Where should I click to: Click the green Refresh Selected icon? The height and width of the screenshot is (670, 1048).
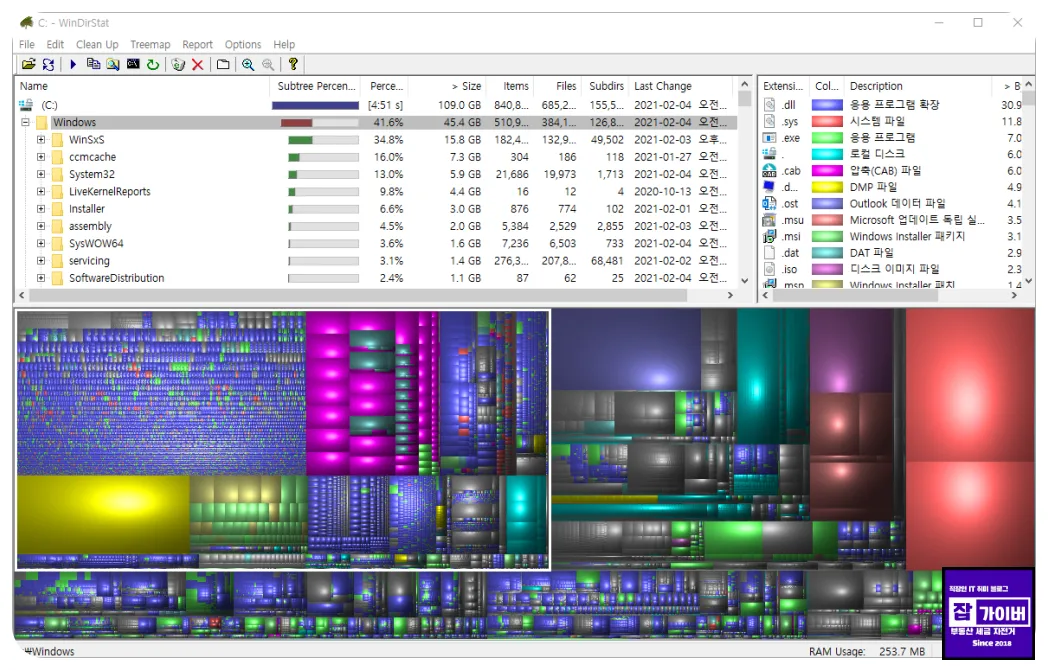tap(153, 64)
